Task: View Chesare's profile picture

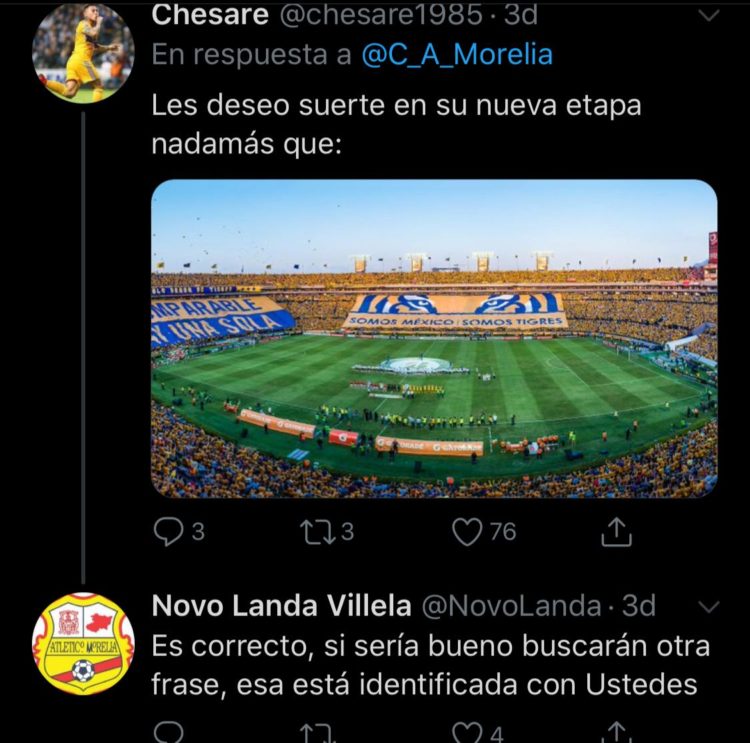Action: [x=82, y=52]
